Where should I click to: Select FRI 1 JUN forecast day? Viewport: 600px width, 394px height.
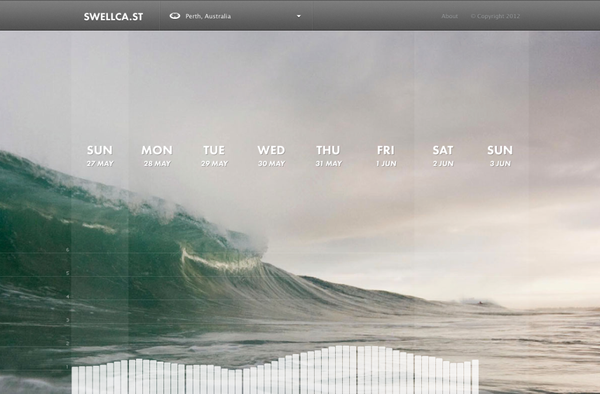[x=386, y=156]
